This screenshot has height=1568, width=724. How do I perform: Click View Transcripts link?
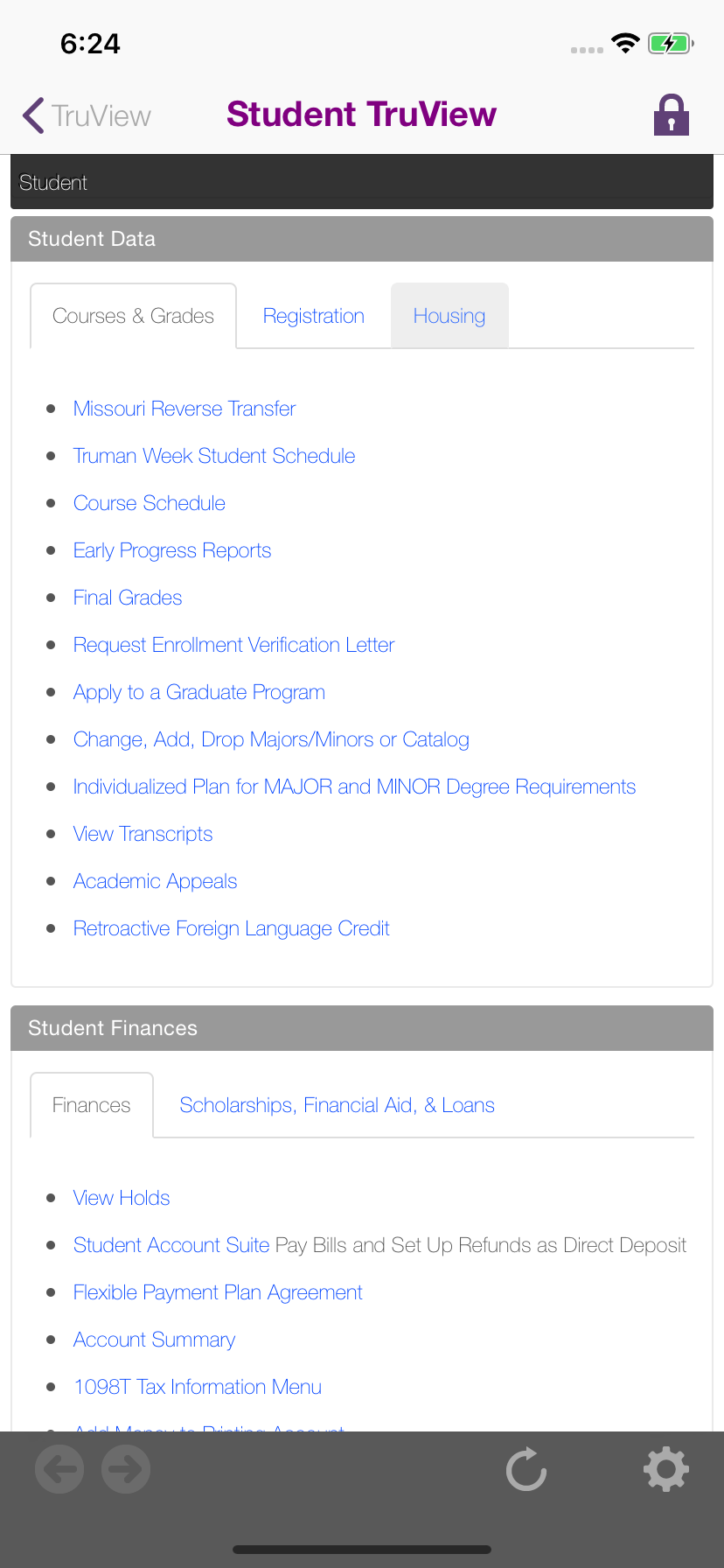tap(143, 834)
